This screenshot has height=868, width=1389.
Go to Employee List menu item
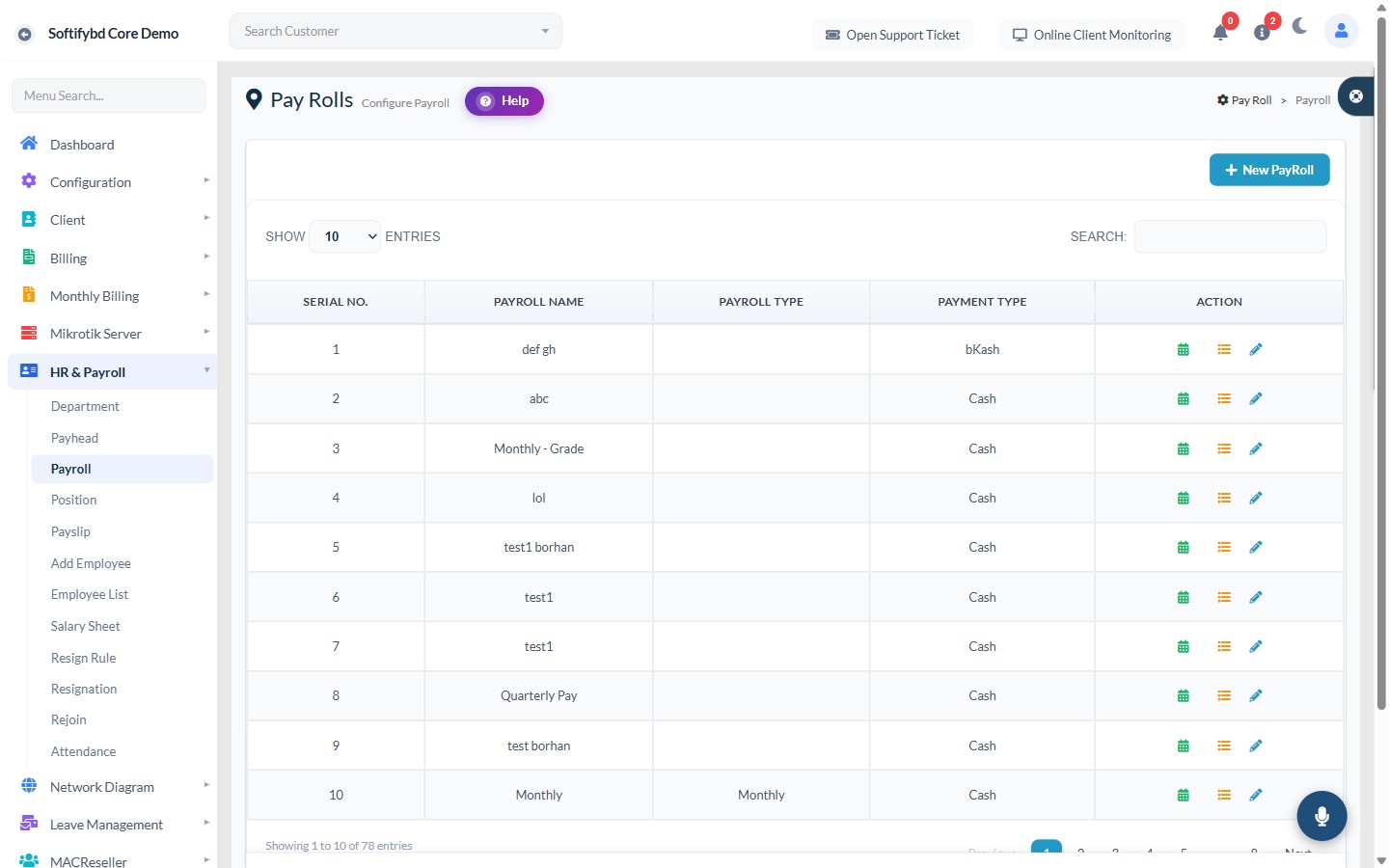tap(90, 594)
